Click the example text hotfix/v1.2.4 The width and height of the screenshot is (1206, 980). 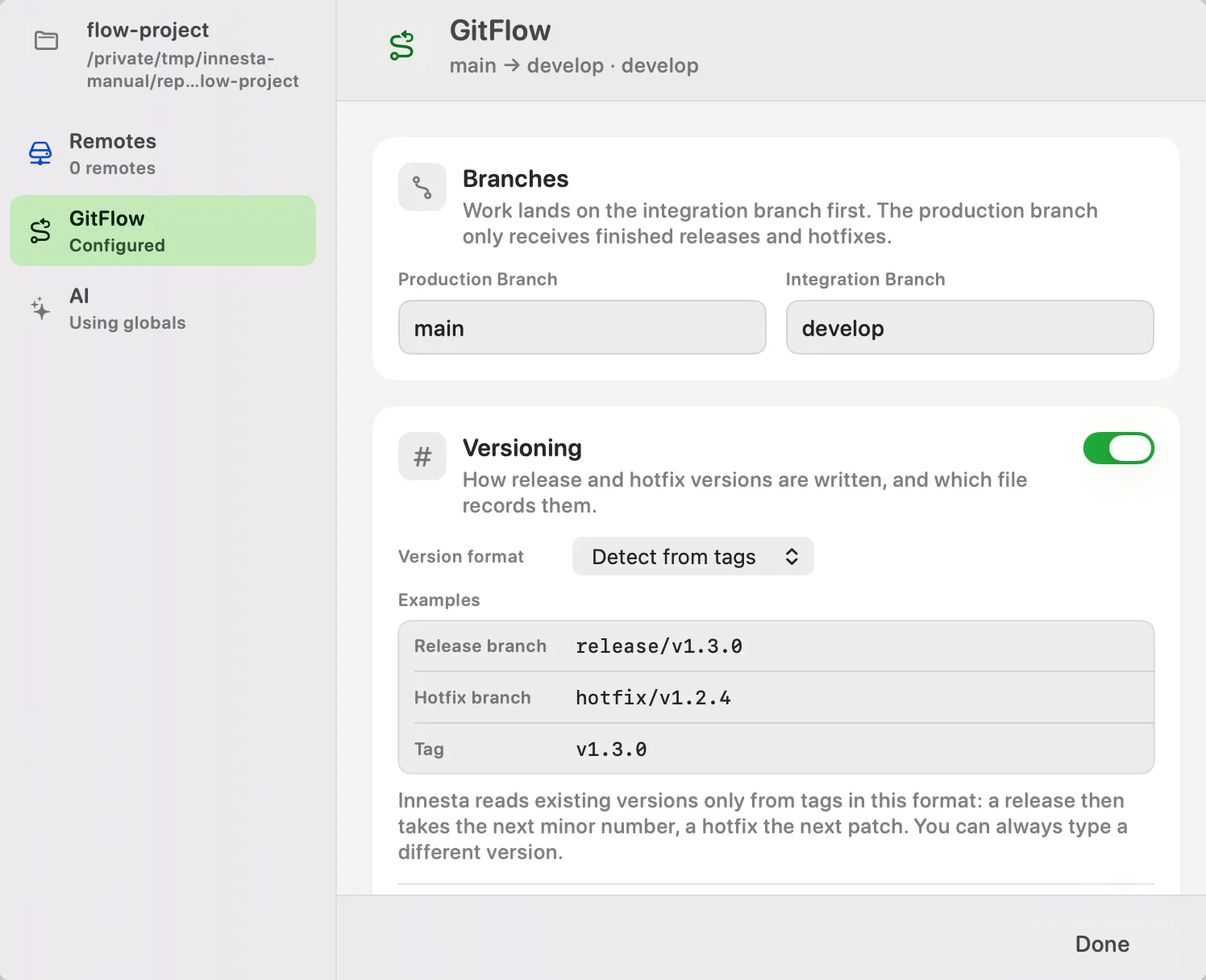(653, 698)
